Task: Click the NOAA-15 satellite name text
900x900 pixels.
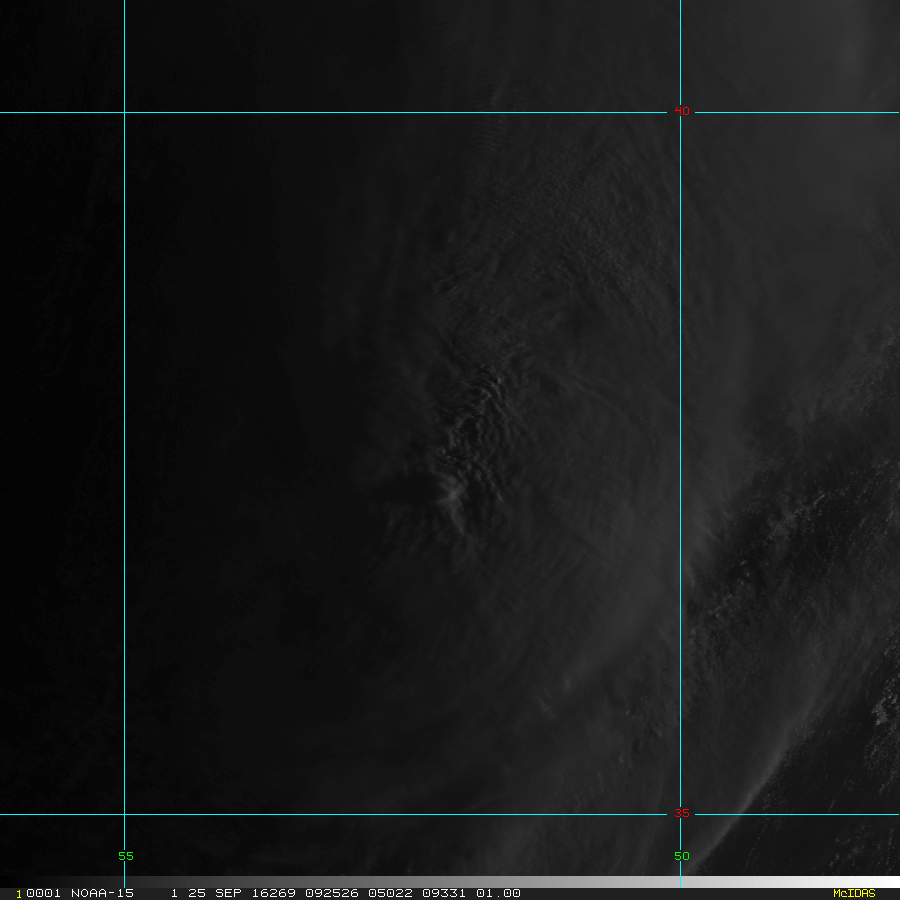Action: (x=102, y=893)
